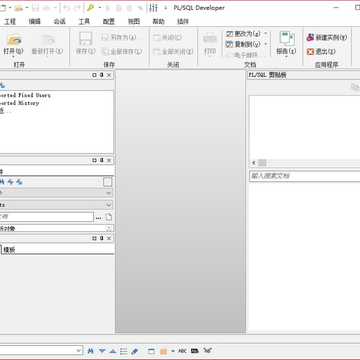Image resolution: width=360 pixels, height=360 pixels.
Task: Click the undo arrow in the title bar
Action: [x=66, y=8]
